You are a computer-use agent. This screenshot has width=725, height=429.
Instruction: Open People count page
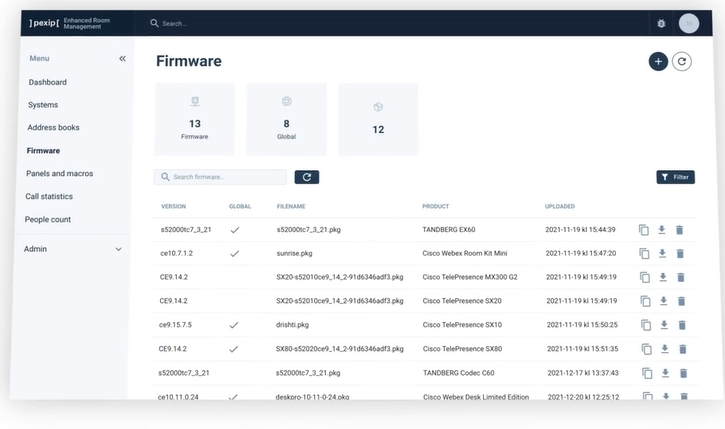48,219
